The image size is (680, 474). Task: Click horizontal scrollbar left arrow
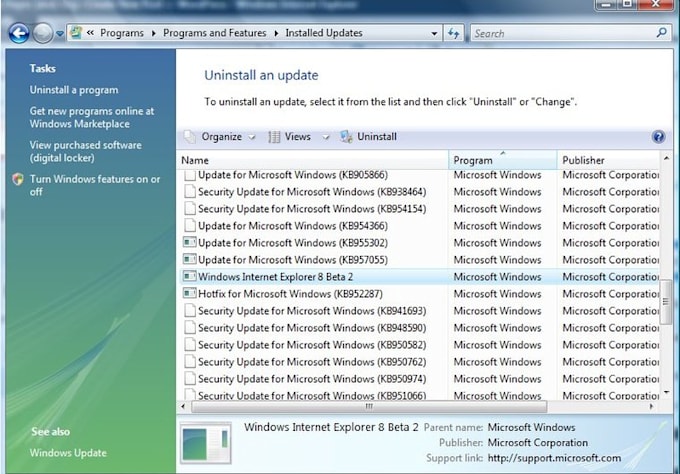point(183,407)
